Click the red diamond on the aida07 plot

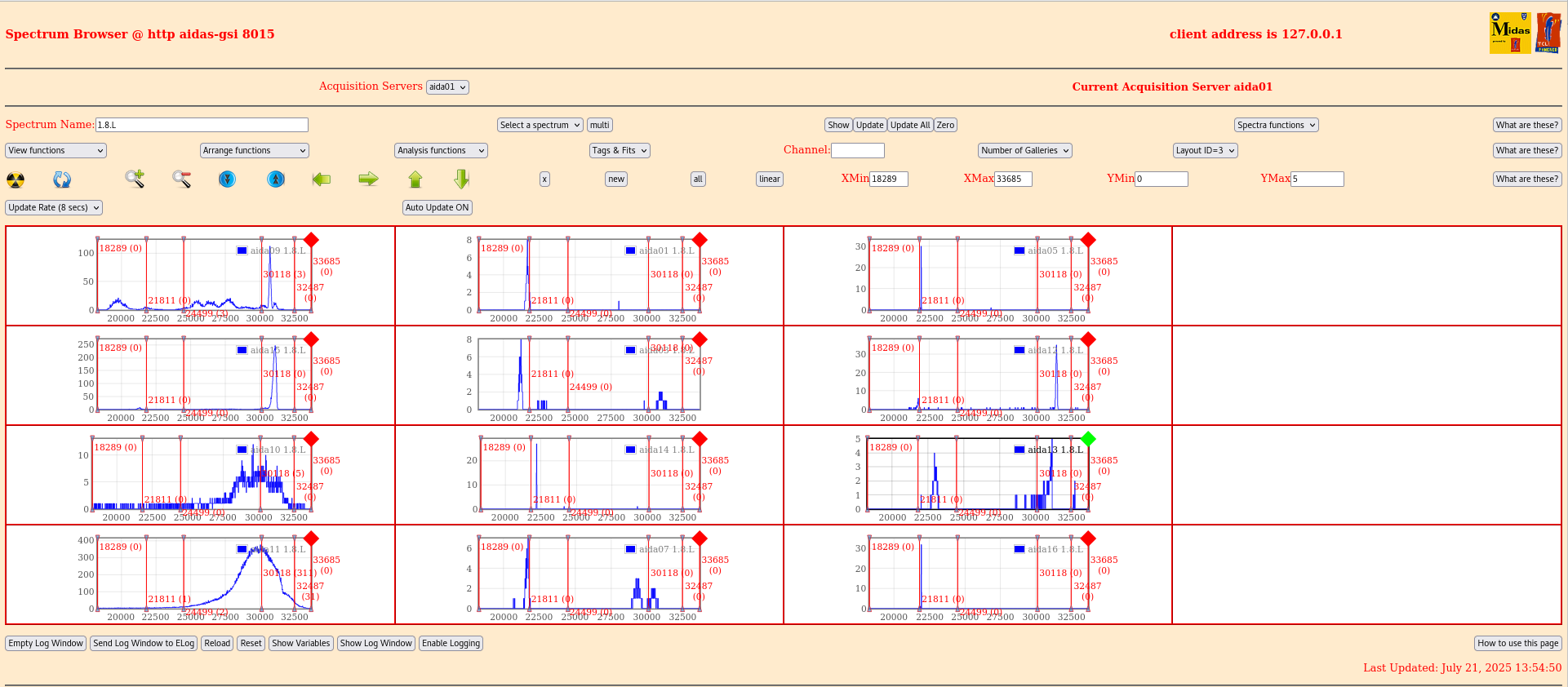coord(700,539)
